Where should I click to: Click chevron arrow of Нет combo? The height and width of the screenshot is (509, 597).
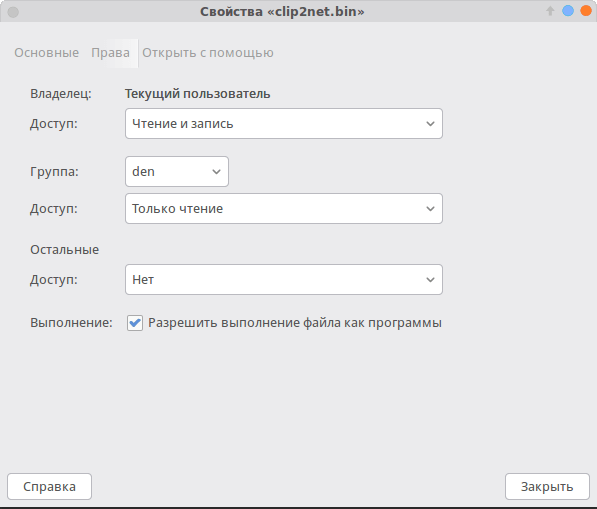(x=430, y=280)
